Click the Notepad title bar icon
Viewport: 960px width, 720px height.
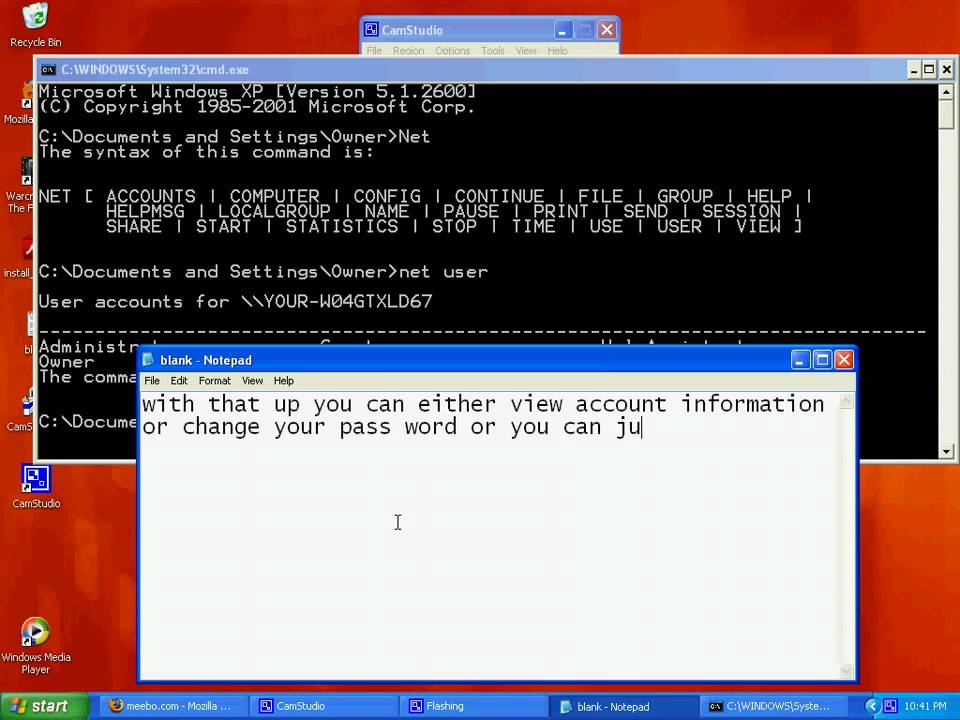click(x=148, y=359)
